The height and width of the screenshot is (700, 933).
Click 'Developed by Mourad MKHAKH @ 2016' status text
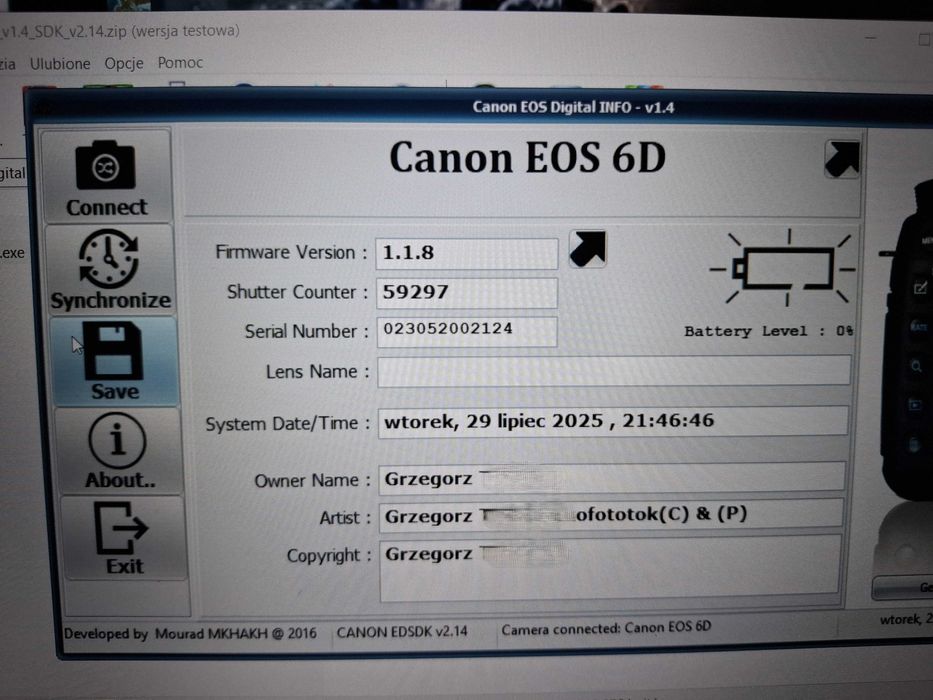(x=190, y=633)
